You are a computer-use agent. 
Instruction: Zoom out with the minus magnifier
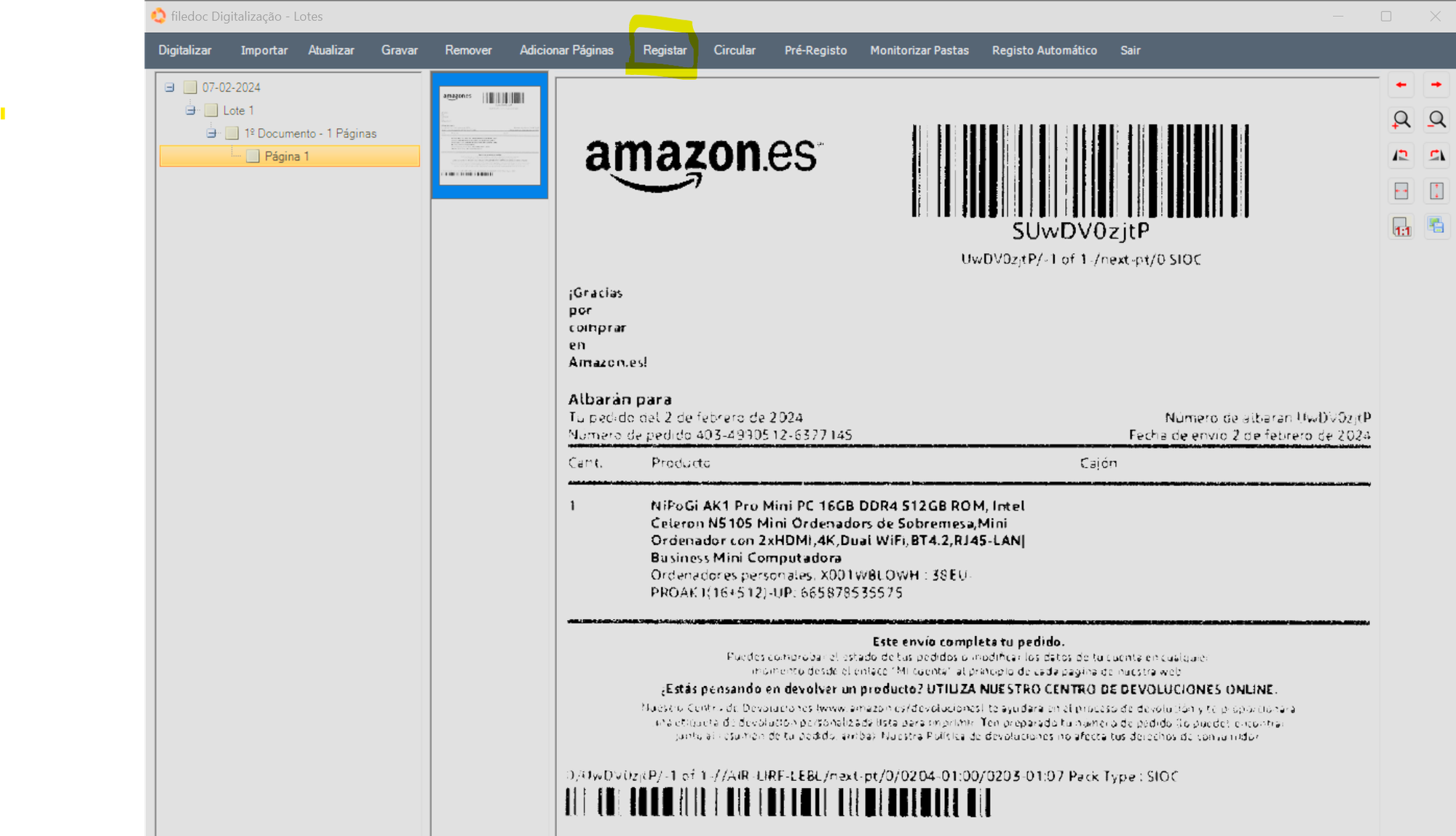(1436, 120)
